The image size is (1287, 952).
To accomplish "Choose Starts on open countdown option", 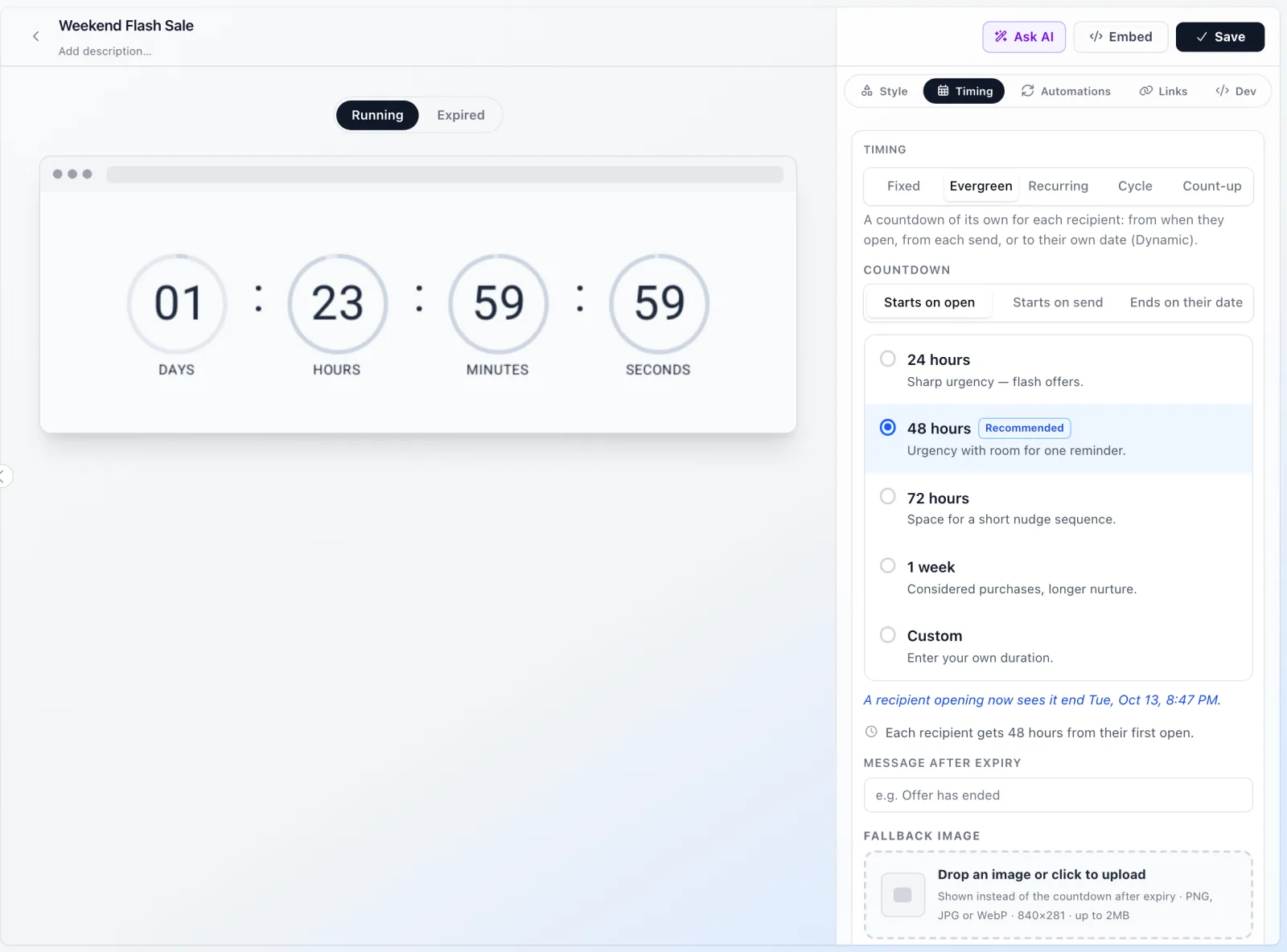I will click(x=929, y=302).
